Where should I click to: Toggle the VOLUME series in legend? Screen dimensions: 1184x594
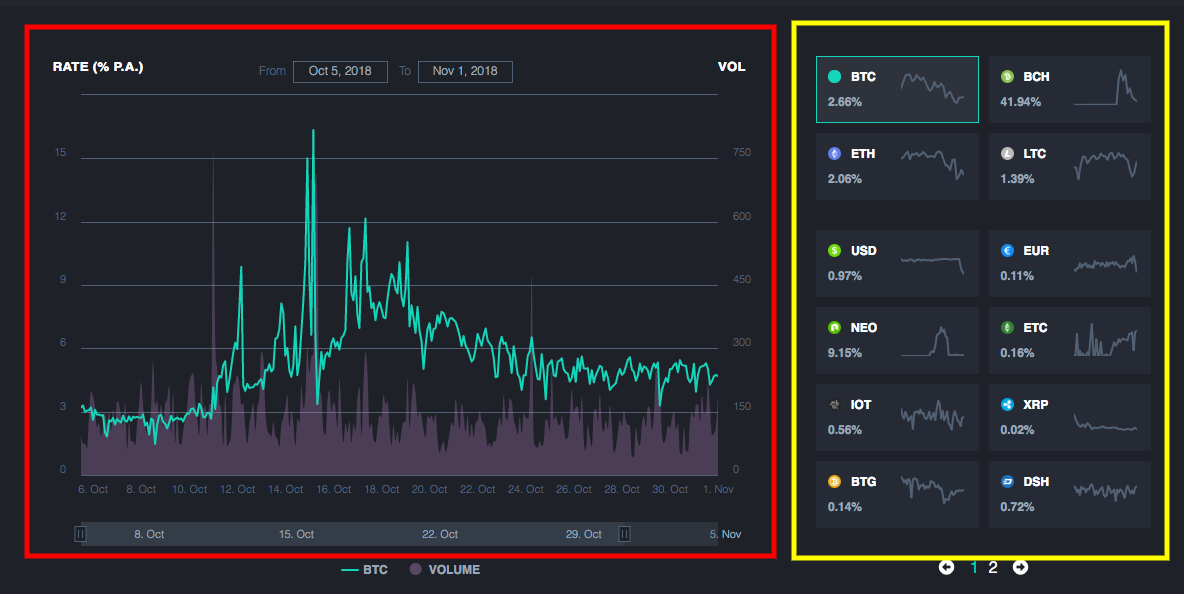click(x=445, y=570)
